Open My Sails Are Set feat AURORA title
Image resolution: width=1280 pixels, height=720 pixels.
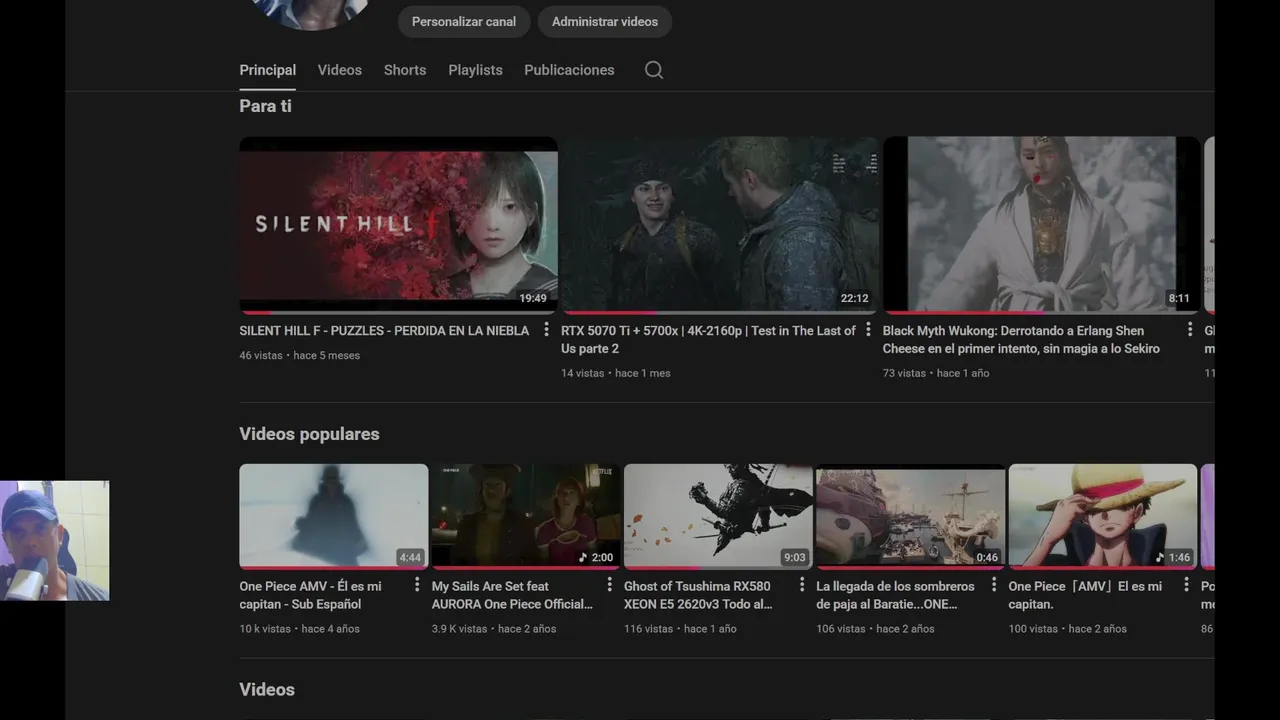[512, 595]
